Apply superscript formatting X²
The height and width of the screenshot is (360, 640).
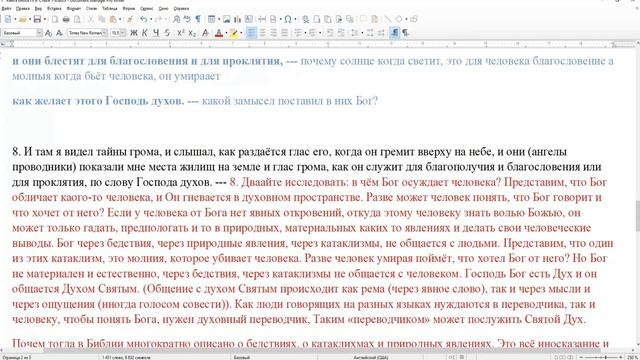click(180, 33)
